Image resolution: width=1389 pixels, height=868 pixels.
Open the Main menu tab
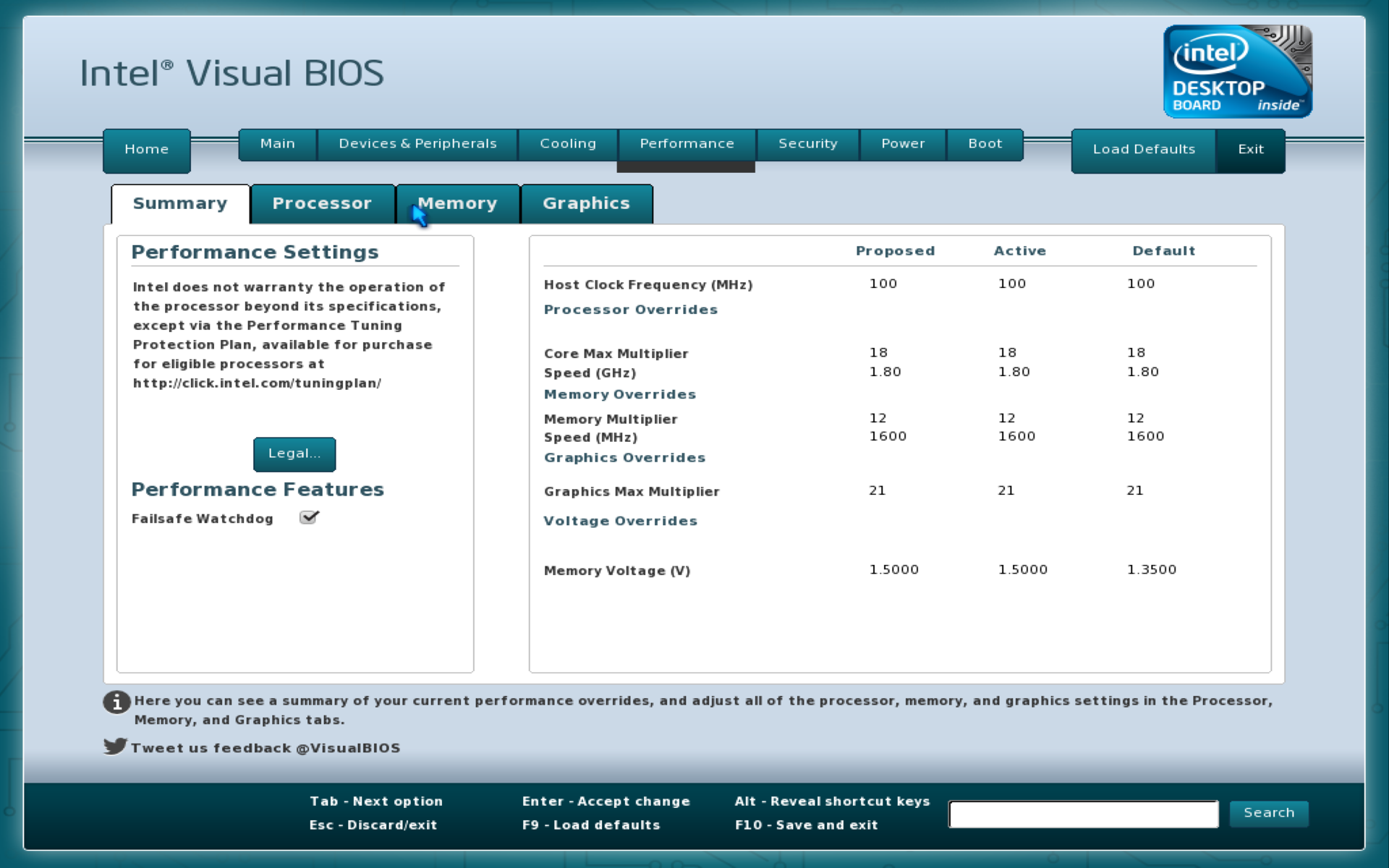278,144
